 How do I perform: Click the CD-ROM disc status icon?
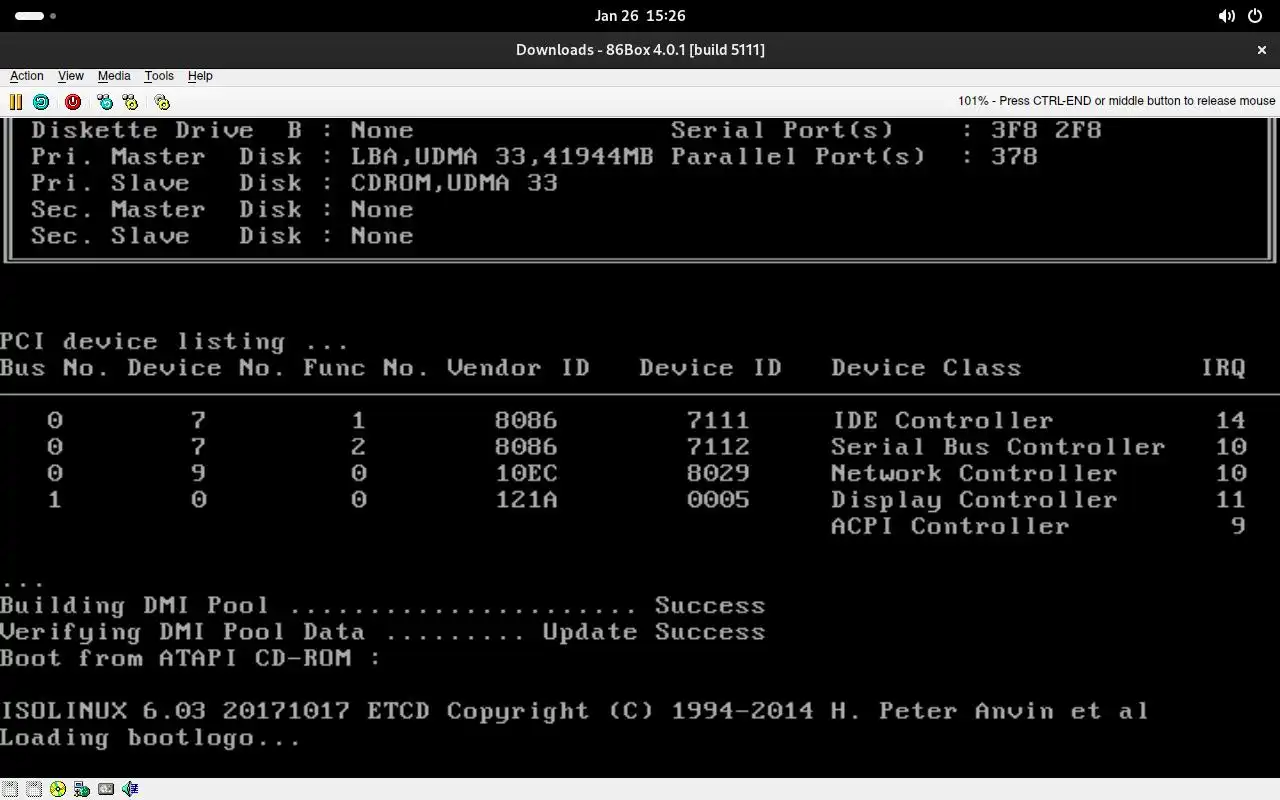58,789
